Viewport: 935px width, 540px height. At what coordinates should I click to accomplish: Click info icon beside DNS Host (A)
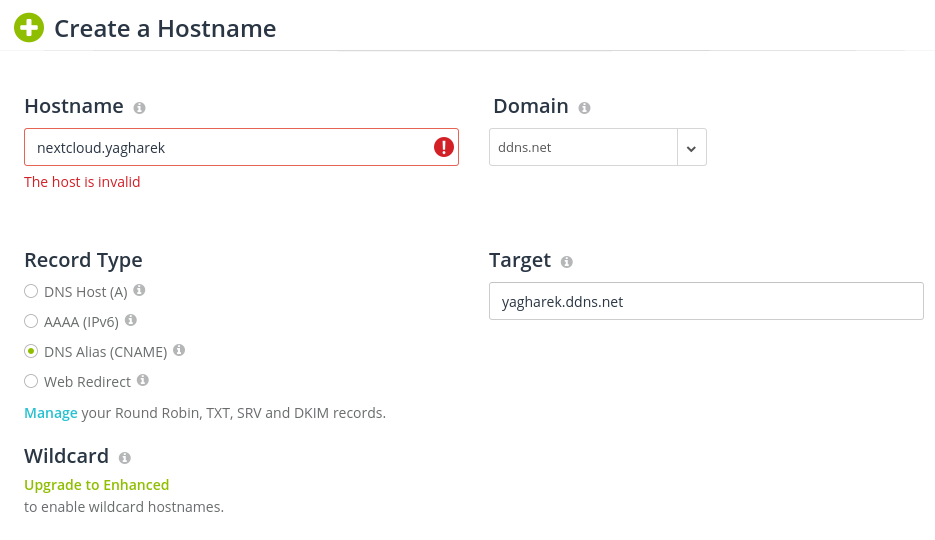click(139, 290)
